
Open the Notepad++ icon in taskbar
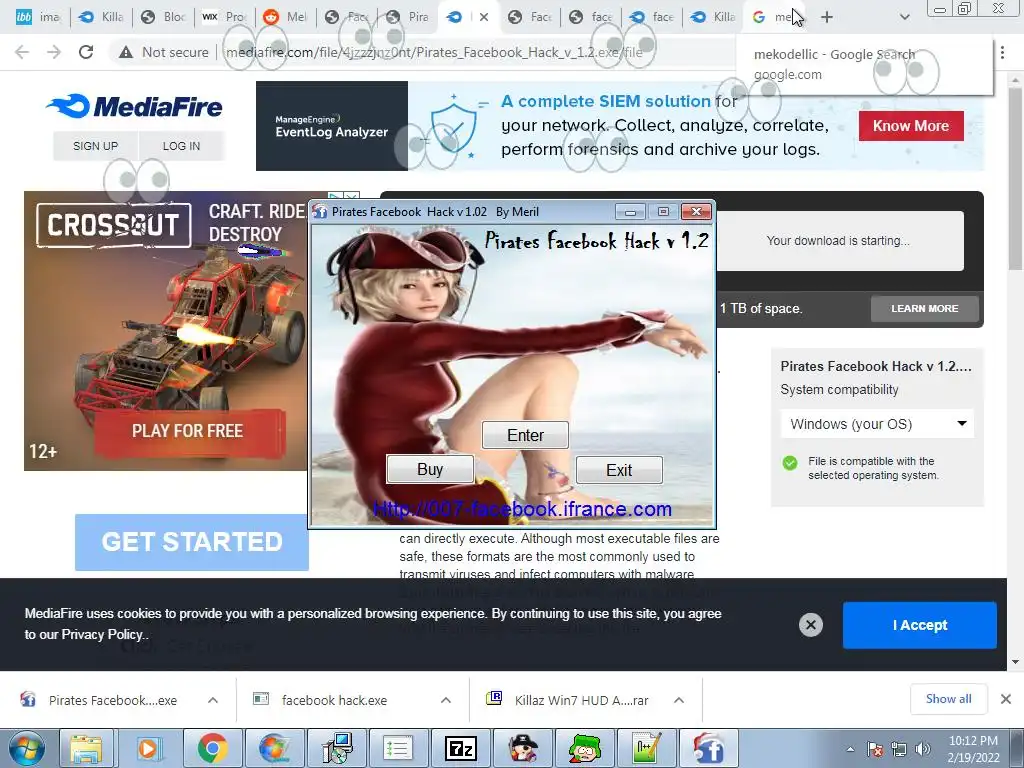tap(647, 748)
